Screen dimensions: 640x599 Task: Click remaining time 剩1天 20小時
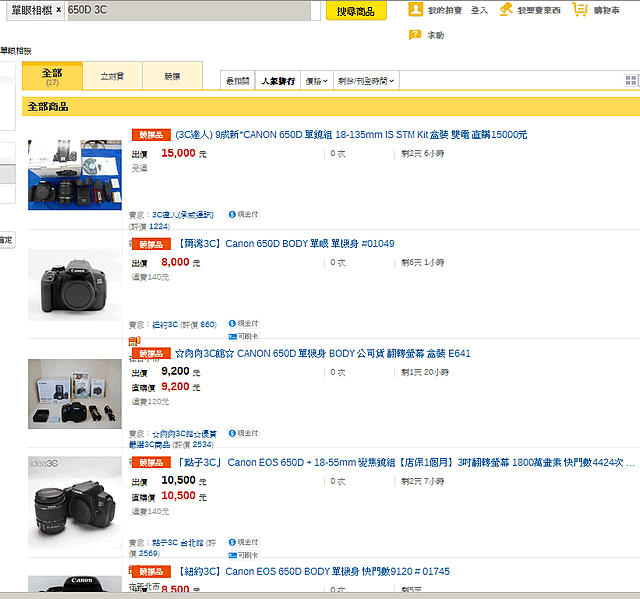point(425,372)
